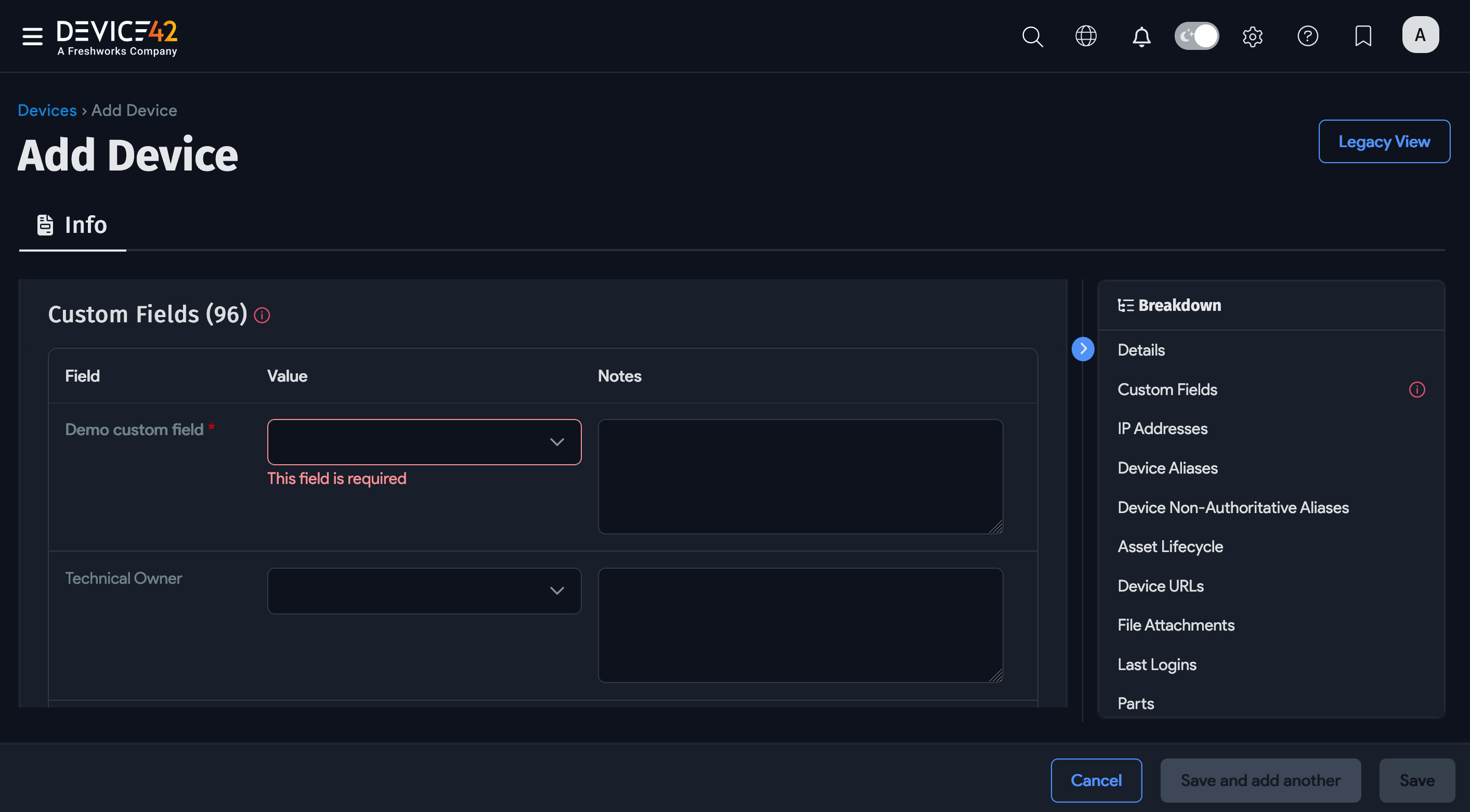
Task: Toggle the dark mode switch
Action: [1196, 35]
